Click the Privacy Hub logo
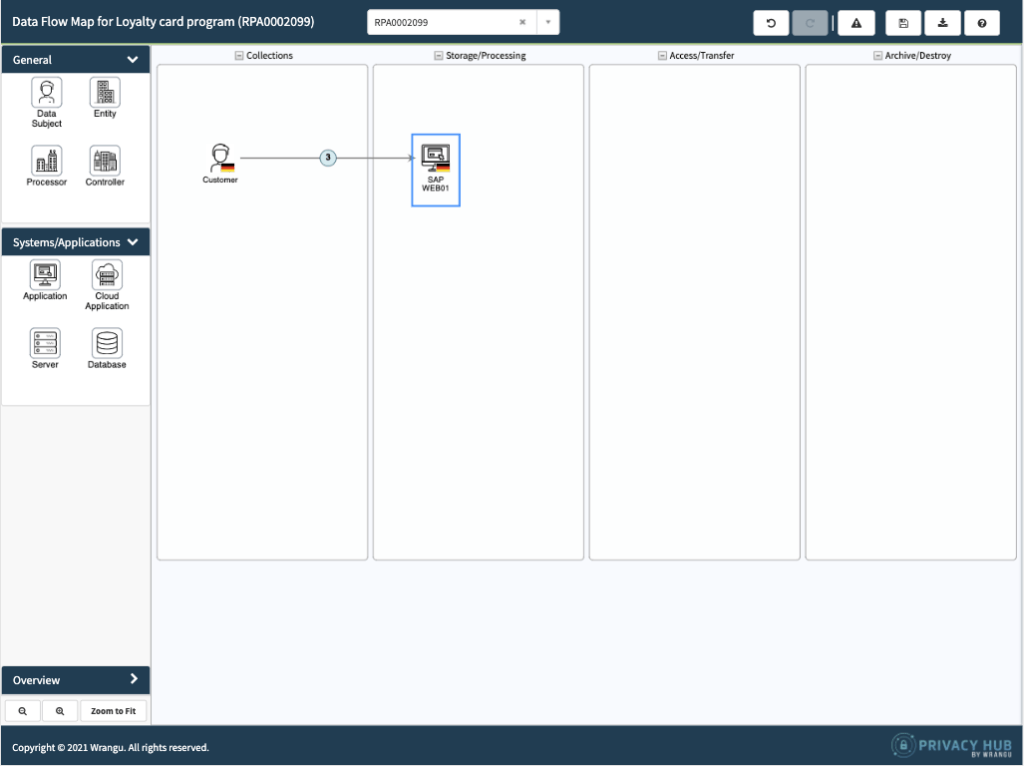Screen dimensions: 1024x766 click(952, 745)
